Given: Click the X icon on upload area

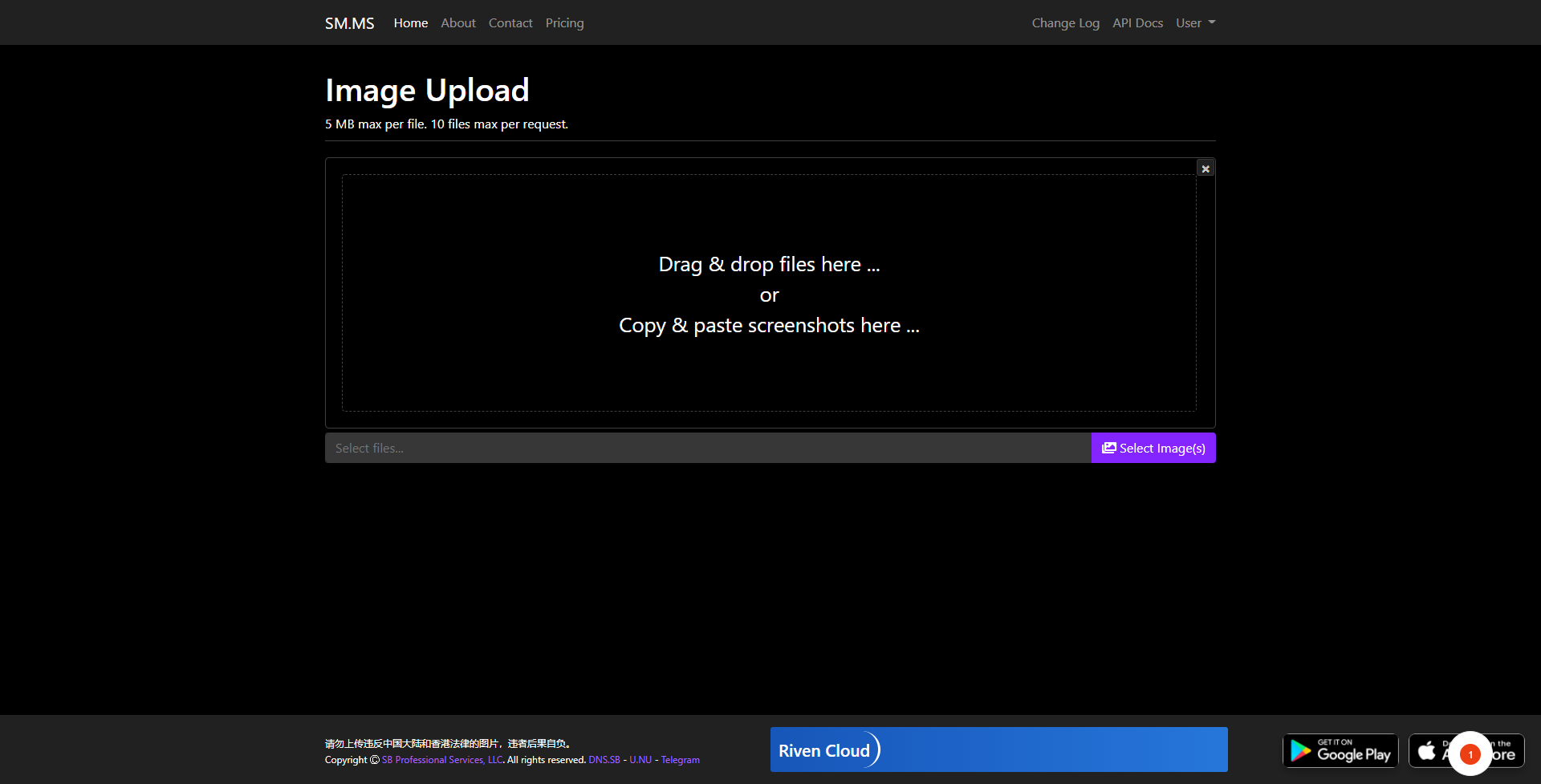Looking at the screenshot, I should tap(1205, 169).
